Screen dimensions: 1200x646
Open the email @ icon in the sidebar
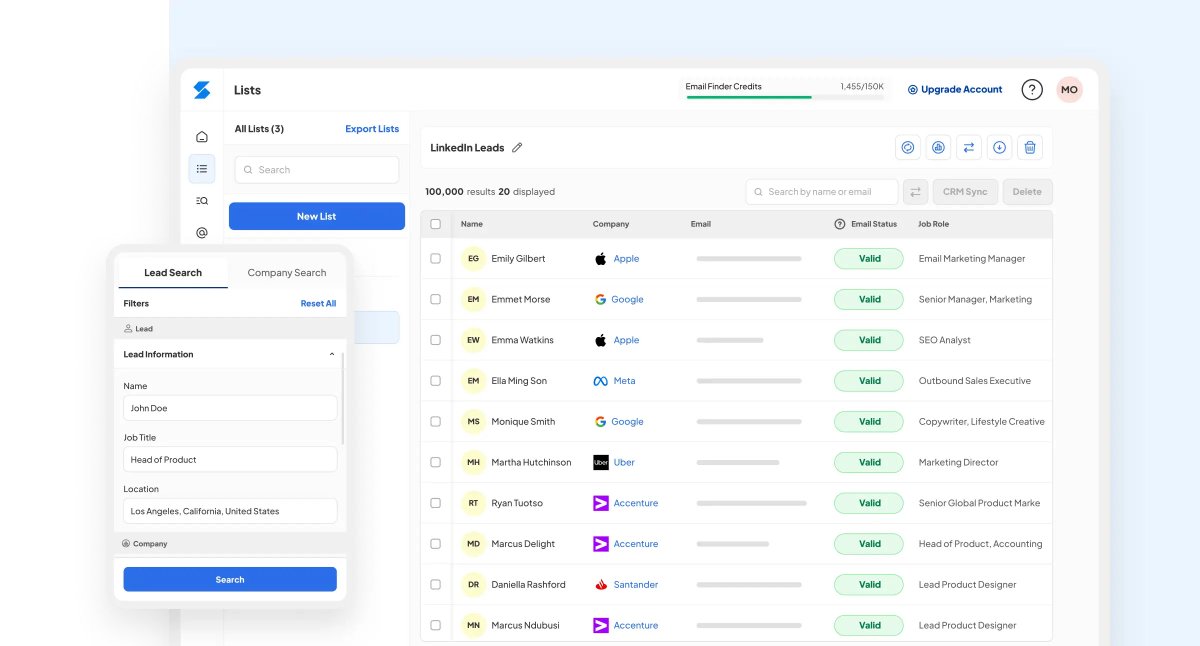(202, 233)
